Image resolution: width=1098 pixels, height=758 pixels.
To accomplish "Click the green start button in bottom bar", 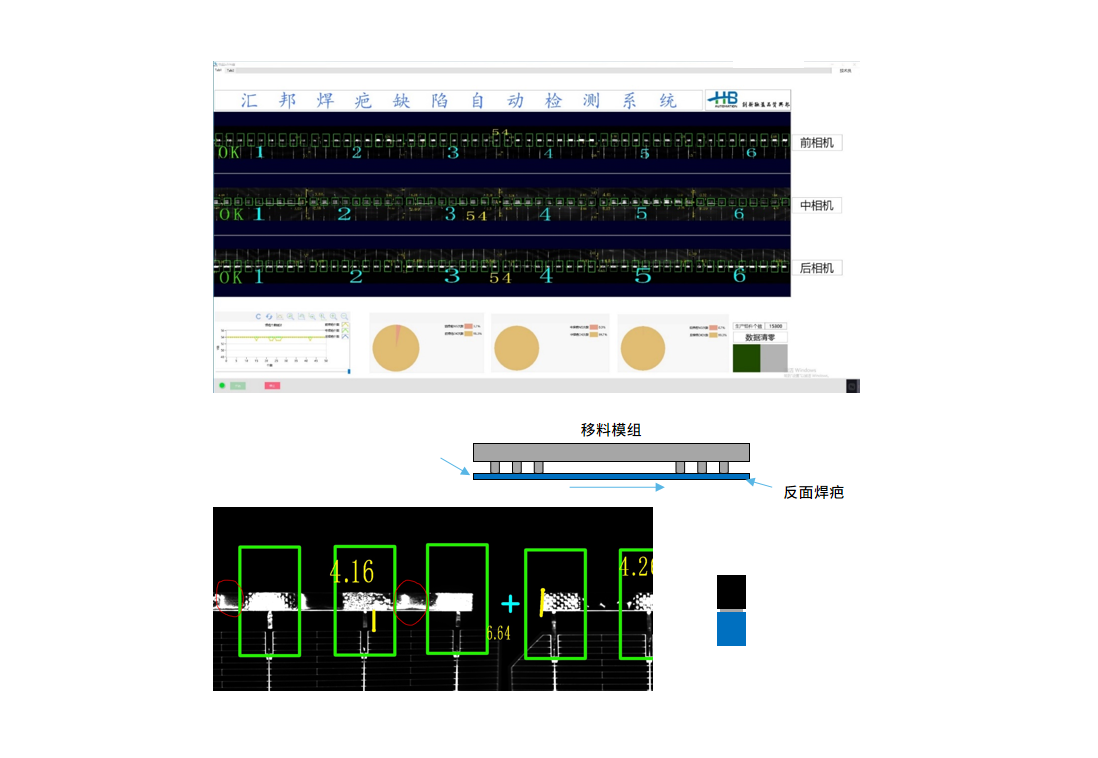I will pyautogui.click(x=238, y=385).
